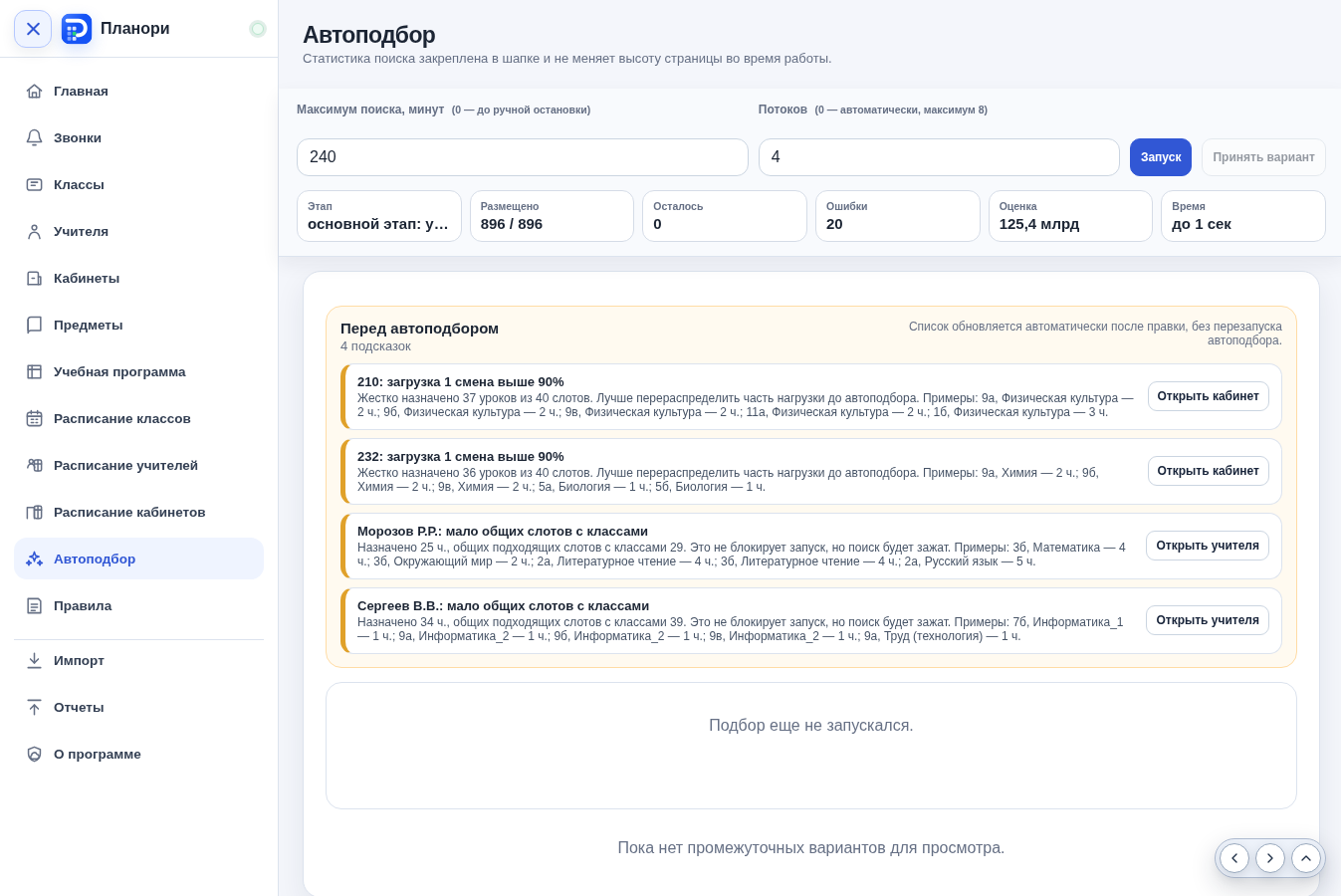1341x896 pixels.
Task: Click the Классы card icon
Action: tap(34, 184)
